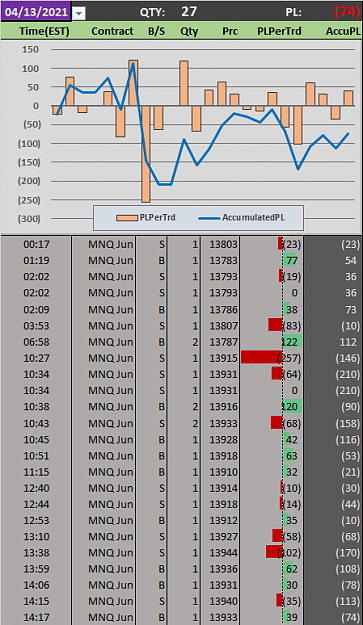Open the date dropdown arrow next to 04/13/2021

pyautogui.click(x=79, y=14)
